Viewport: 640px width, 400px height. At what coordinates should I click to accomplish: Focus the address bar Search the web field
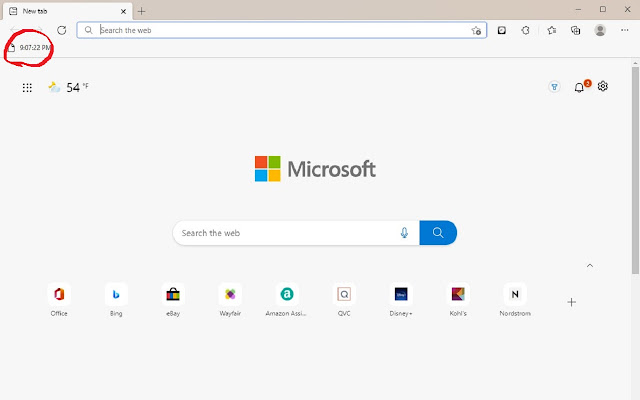point(282,30)
